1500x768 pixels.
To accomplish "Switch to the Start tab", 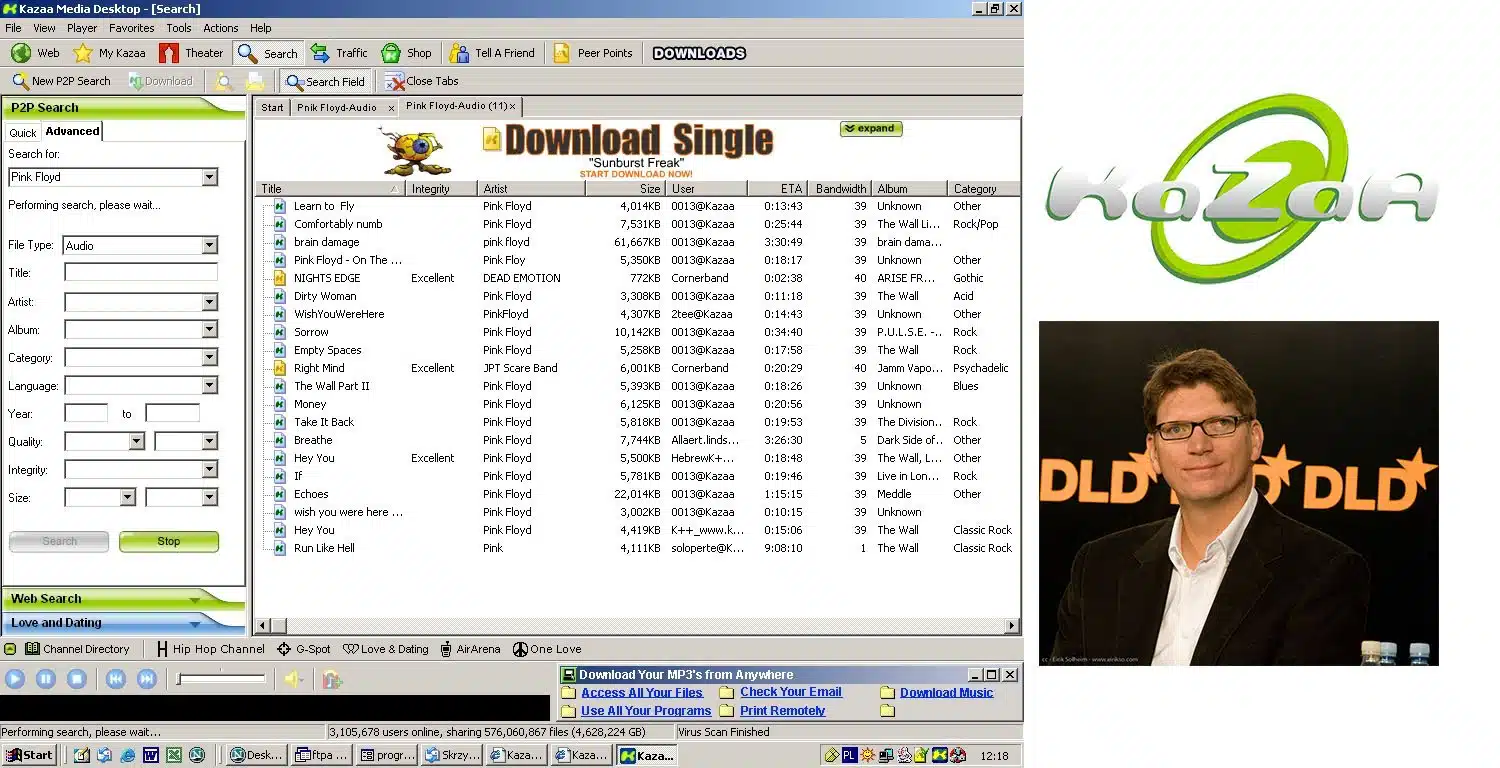I will tap(271, 107).
